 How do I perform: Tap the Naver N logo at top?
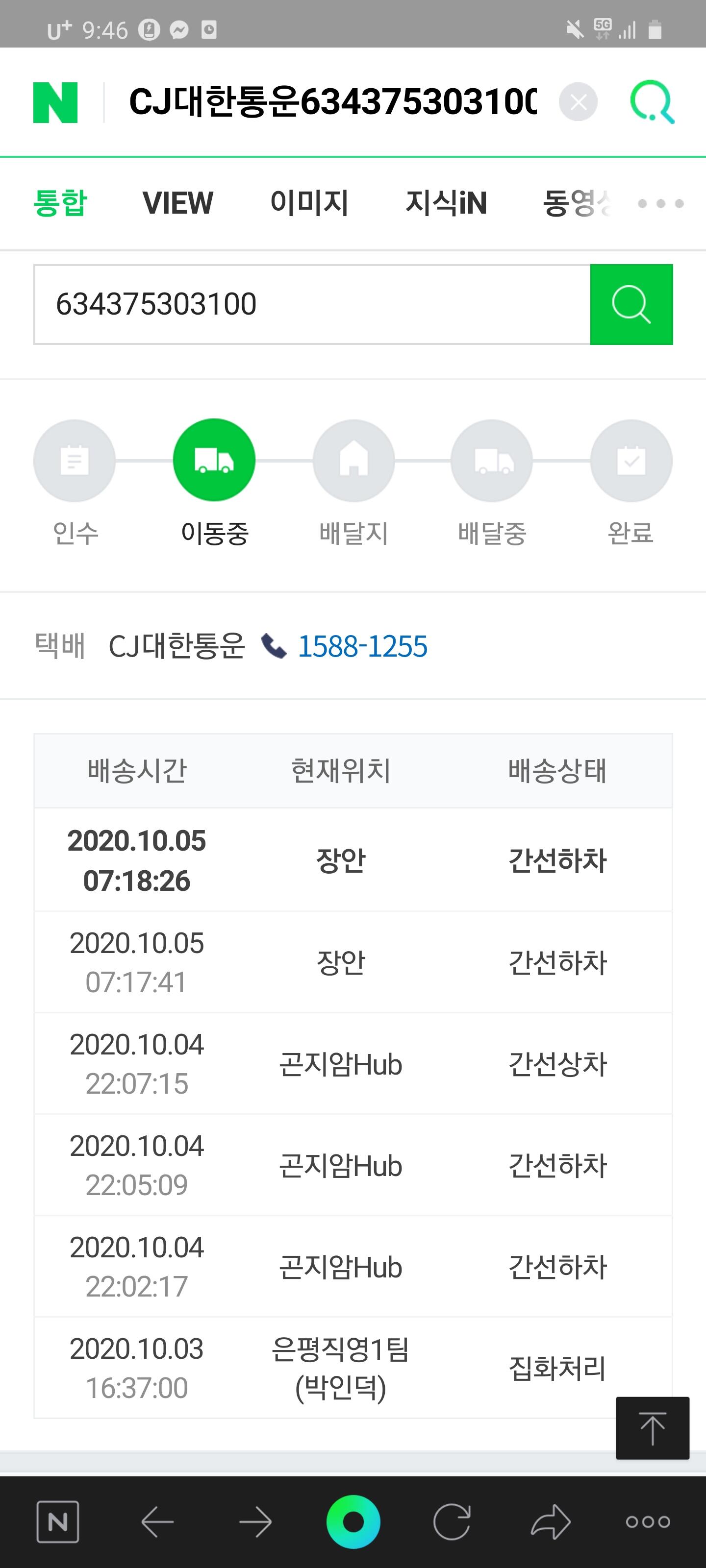[55, 102]
